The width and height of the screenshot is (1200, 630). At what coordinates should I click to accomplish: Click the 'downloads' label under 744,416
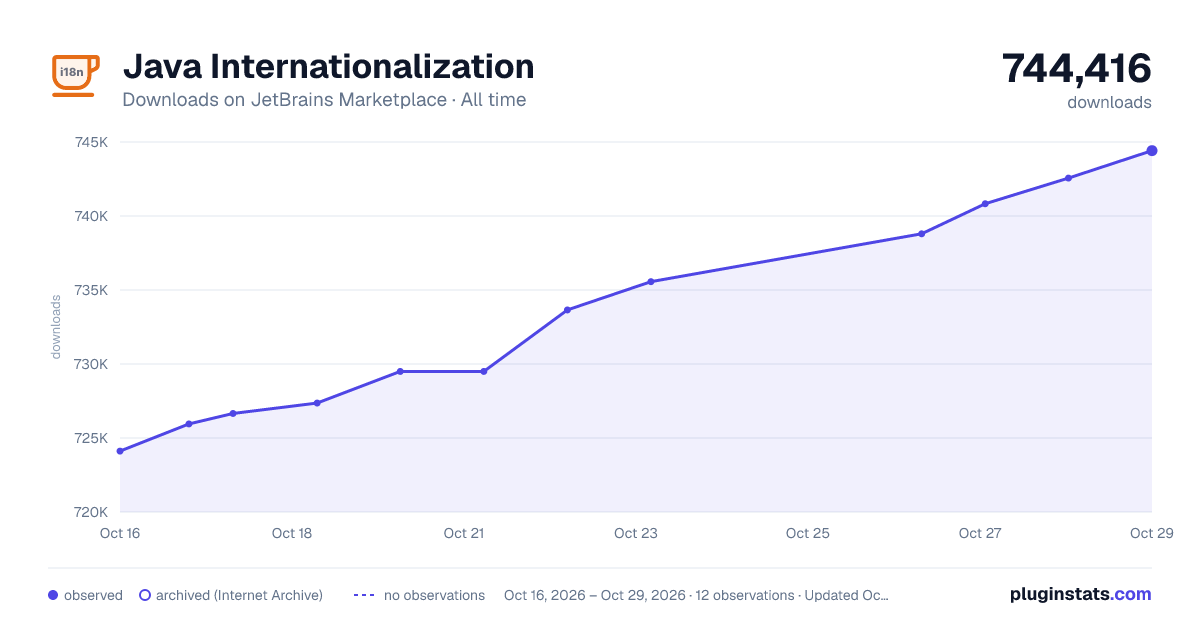point(1109,102)
